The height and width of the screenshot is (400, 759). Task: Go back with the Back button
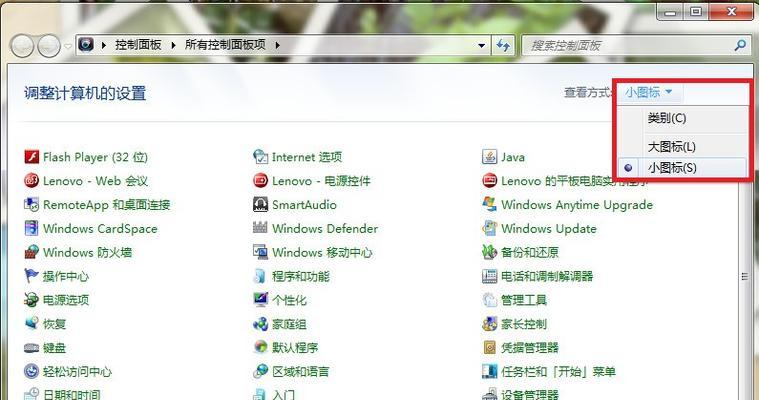22,46
